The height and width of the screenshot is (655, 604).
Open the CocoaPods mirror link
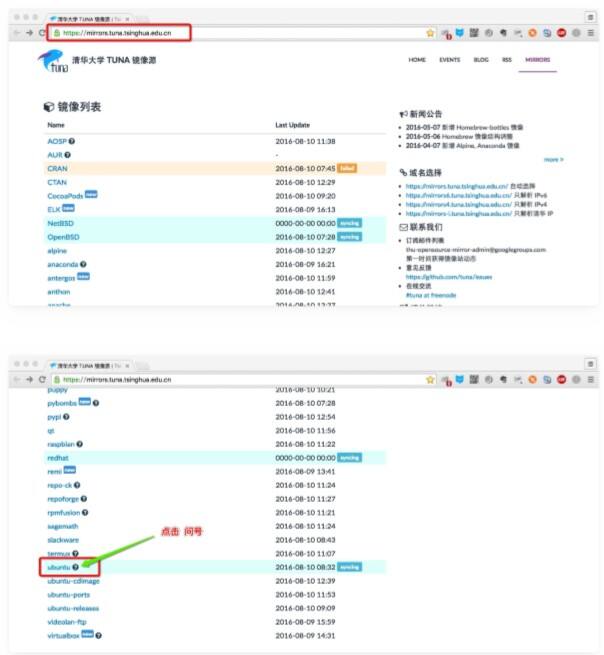click(x=65, y=196)
